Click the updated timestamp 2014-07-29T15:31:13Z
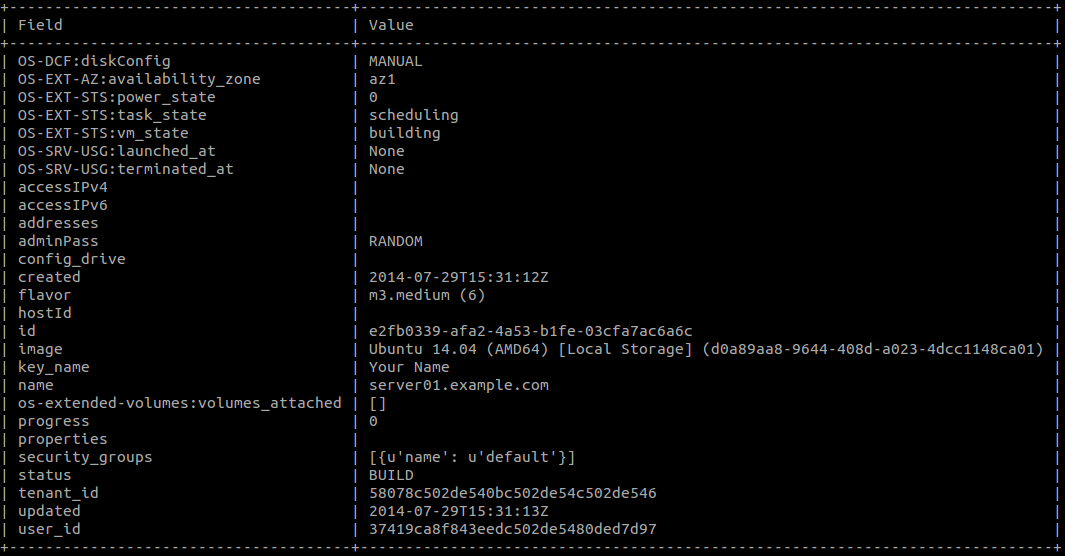This screenshot has width=1065, height=556. click(458, 511)
